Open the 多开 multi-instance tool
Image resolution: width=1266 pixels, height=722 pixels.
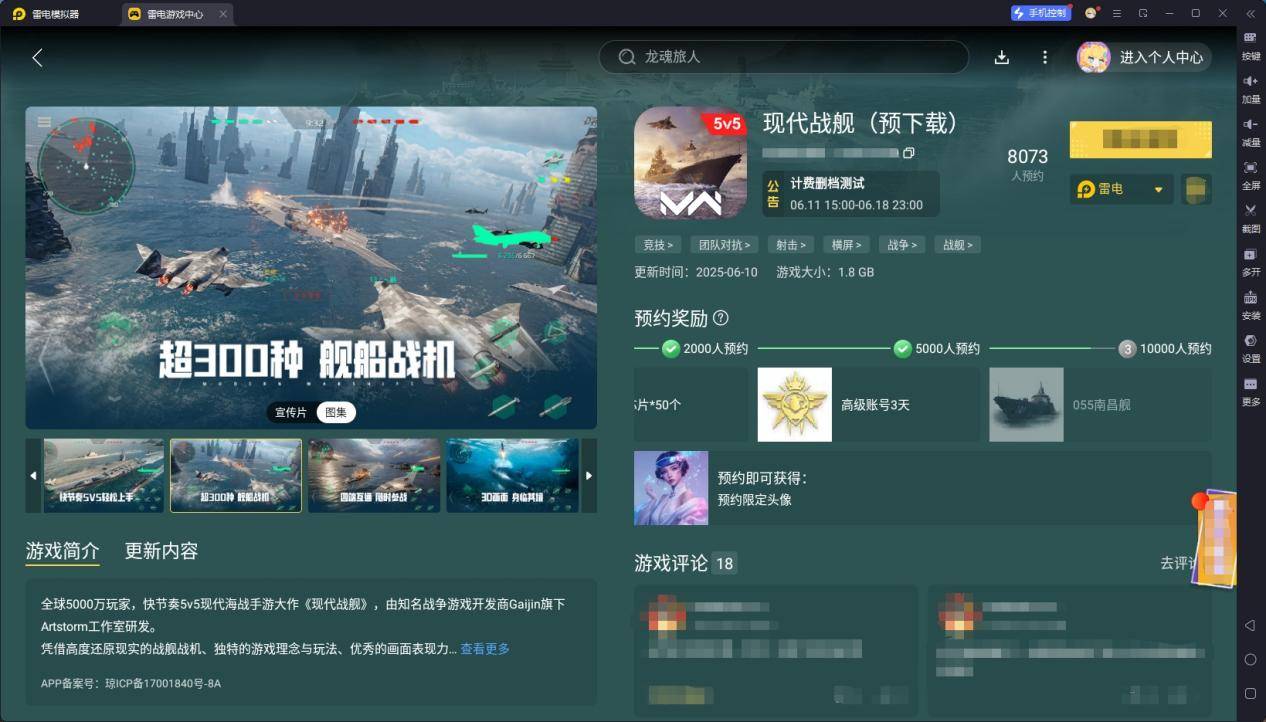(1250, 260)
